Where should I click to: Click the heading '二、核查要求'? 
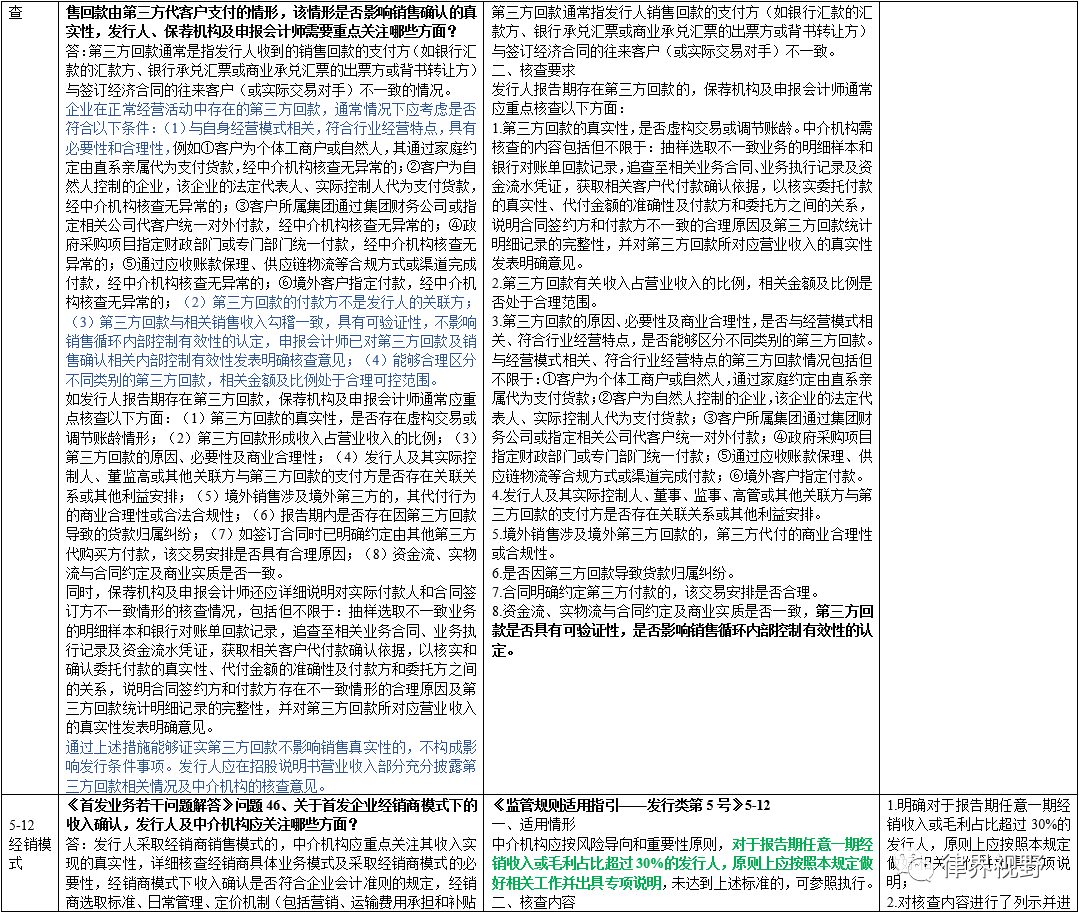533,70
